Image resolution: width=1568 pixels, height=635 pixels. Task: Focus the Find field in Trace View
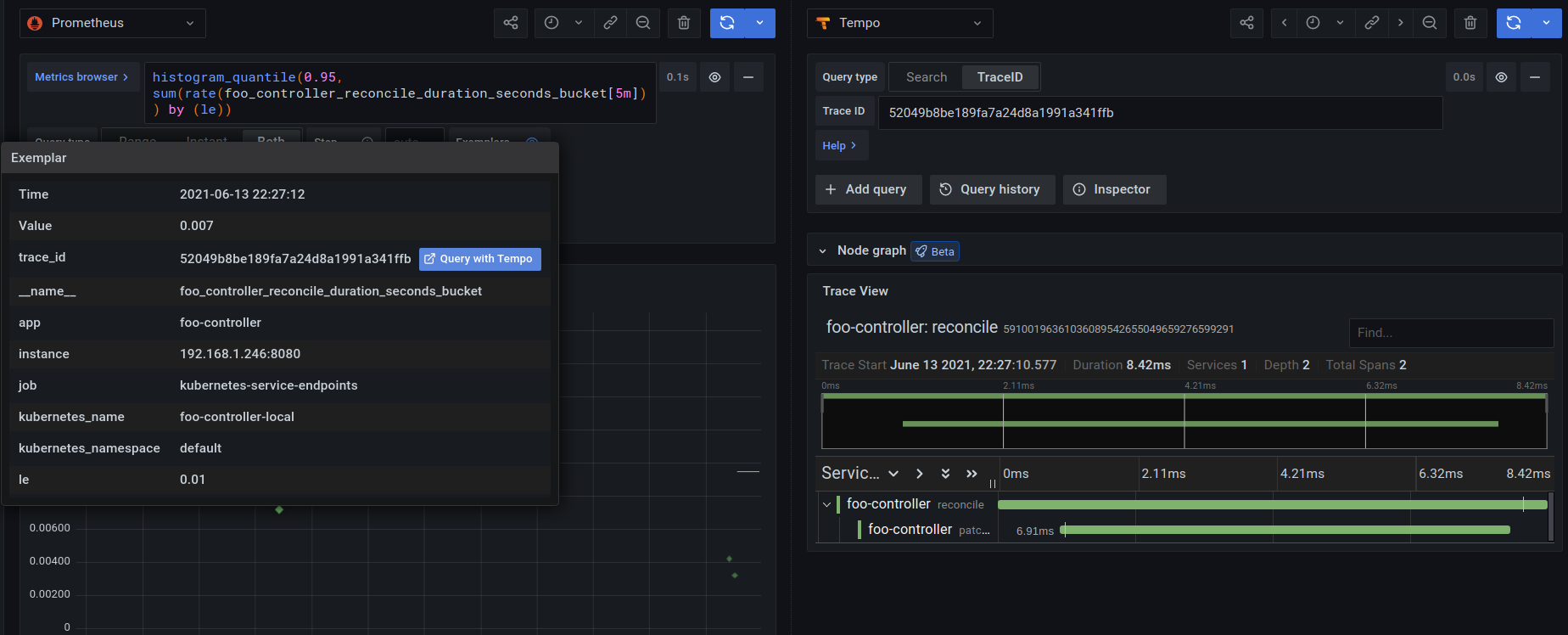point(1451,333)
